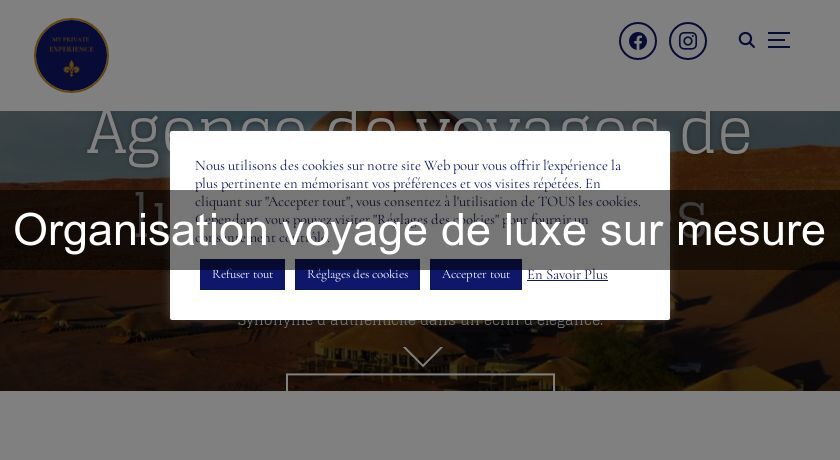This screenshot has height=460, width=840.
Task: Click the fleur-de-lis emblem in logo
Action: coord(71,68)
